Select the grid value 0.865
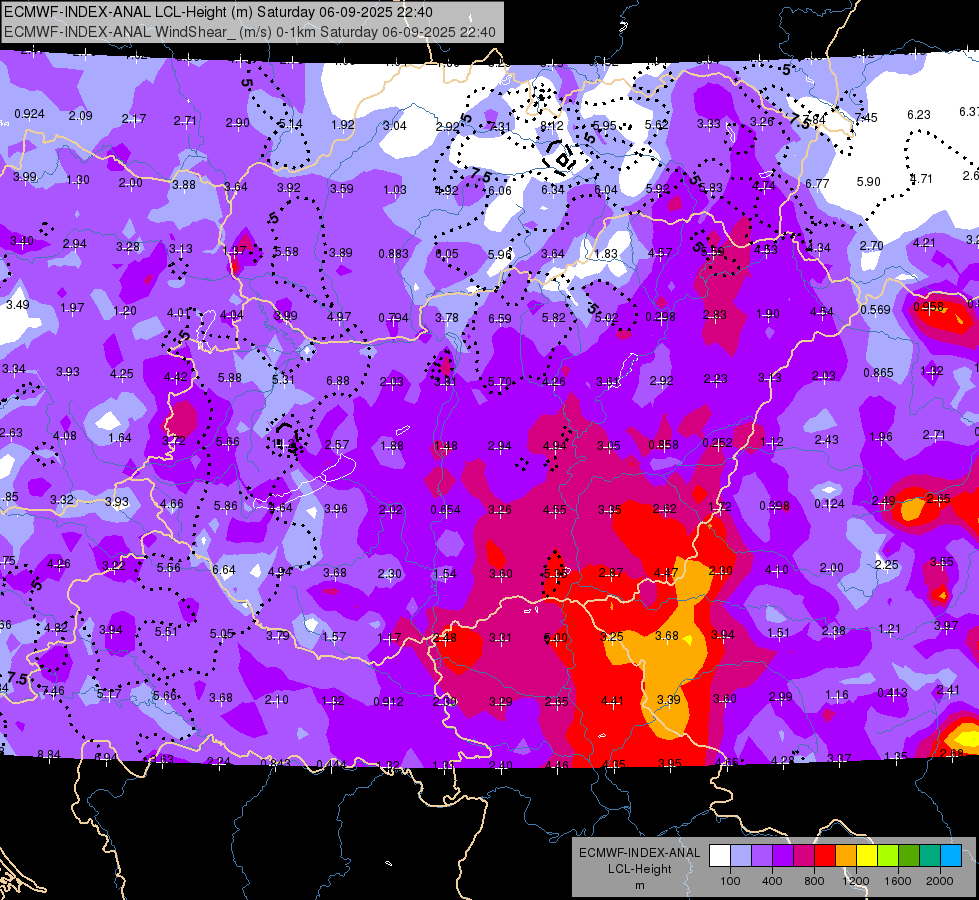Screen dimensions: 979x900 click(x=878, y=373)
